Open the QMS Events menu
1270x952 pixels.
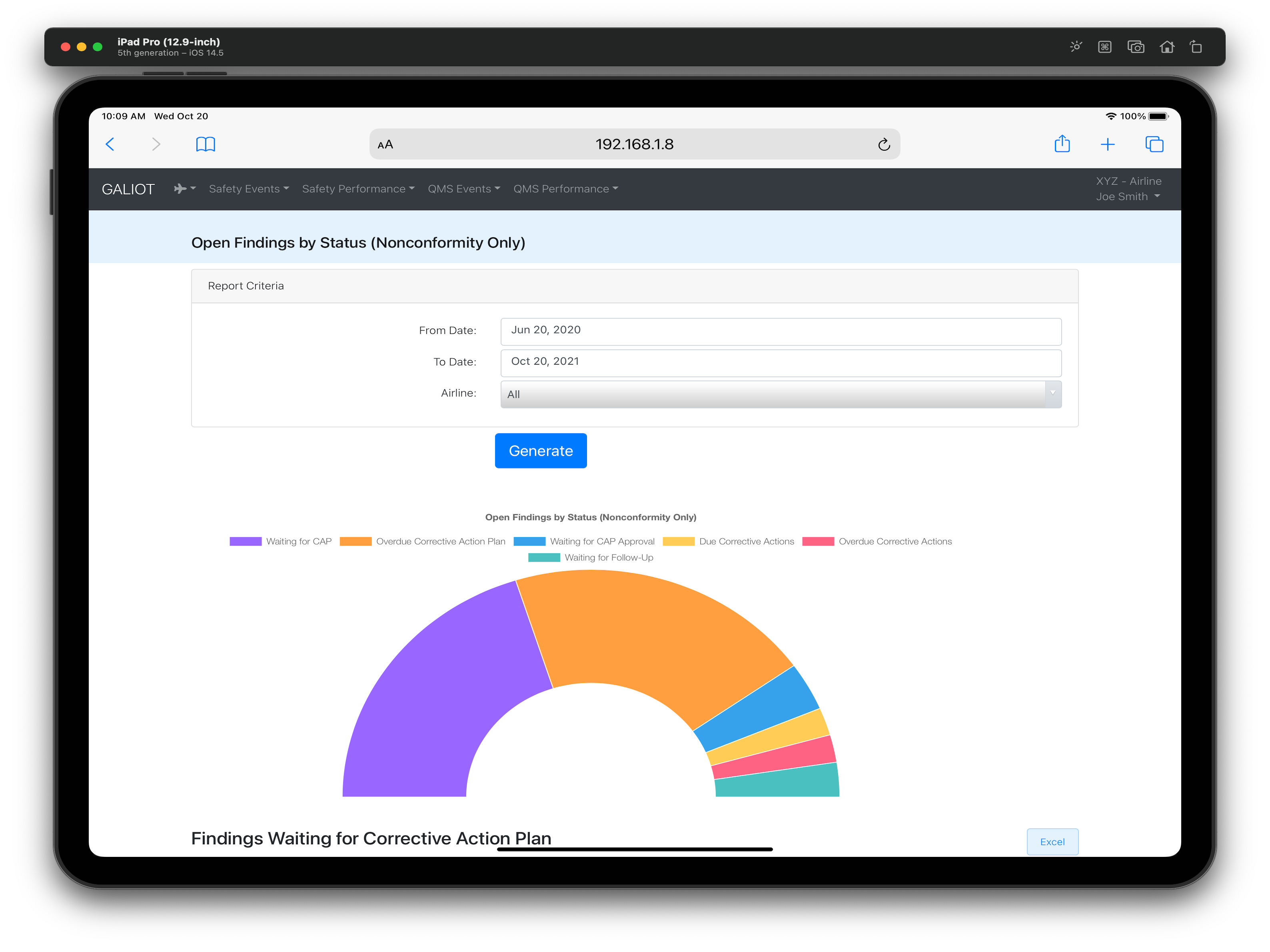click(x=463, y=189)
